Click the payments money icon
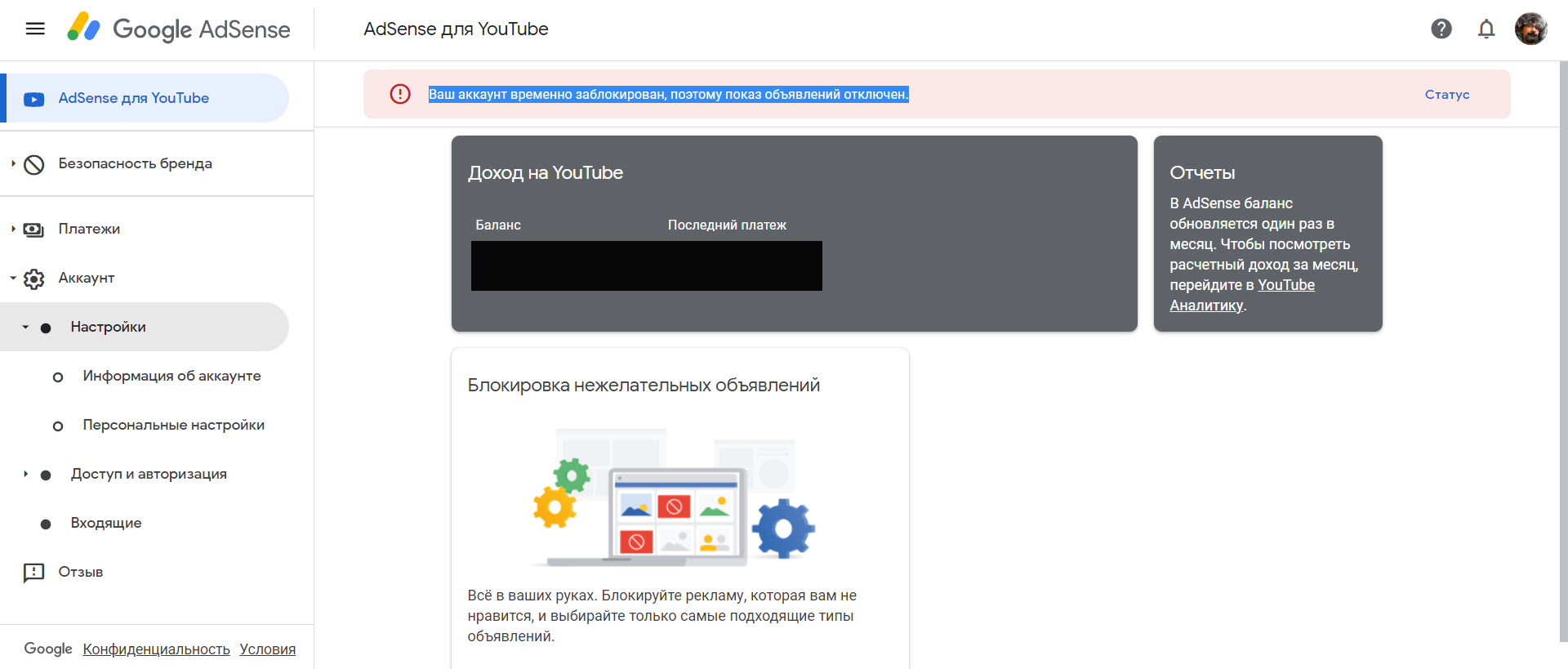This screenshot has height=669, width=1568. point(33,230)
